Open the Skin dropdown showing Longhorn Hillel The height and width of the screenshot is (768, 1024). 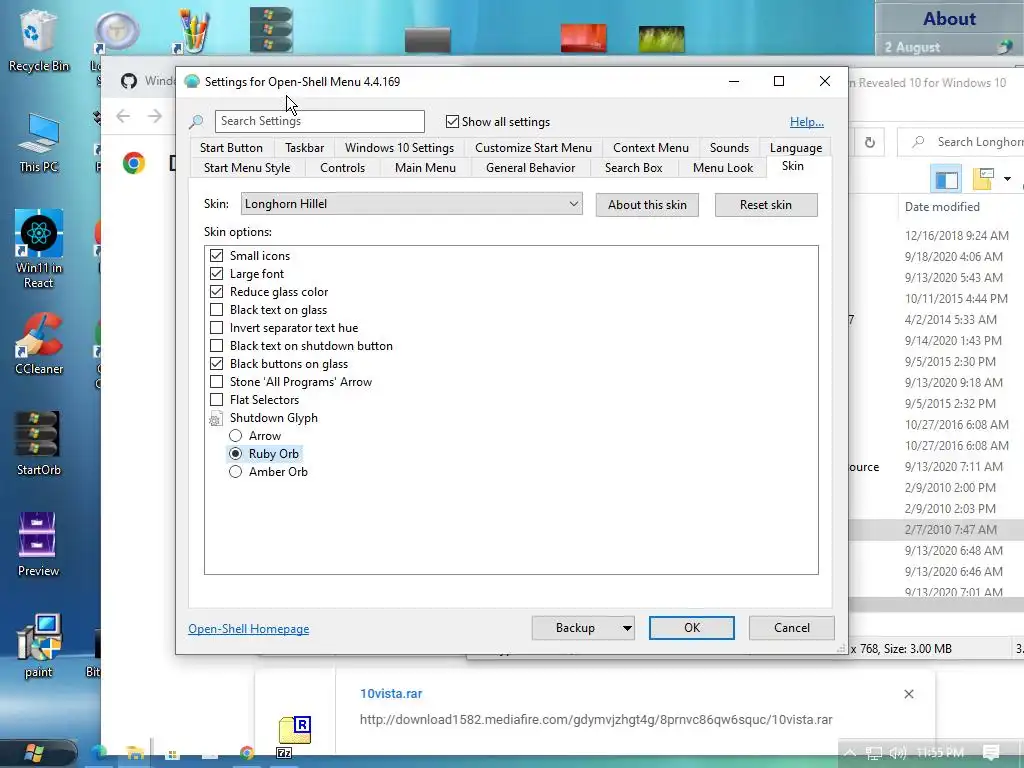(411, 204)
